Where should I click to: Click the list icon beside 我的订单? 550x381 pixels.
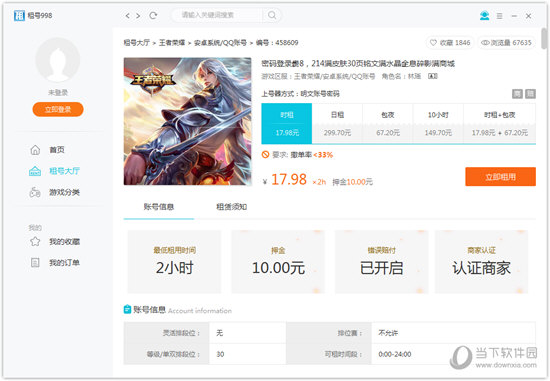(35, 262)
